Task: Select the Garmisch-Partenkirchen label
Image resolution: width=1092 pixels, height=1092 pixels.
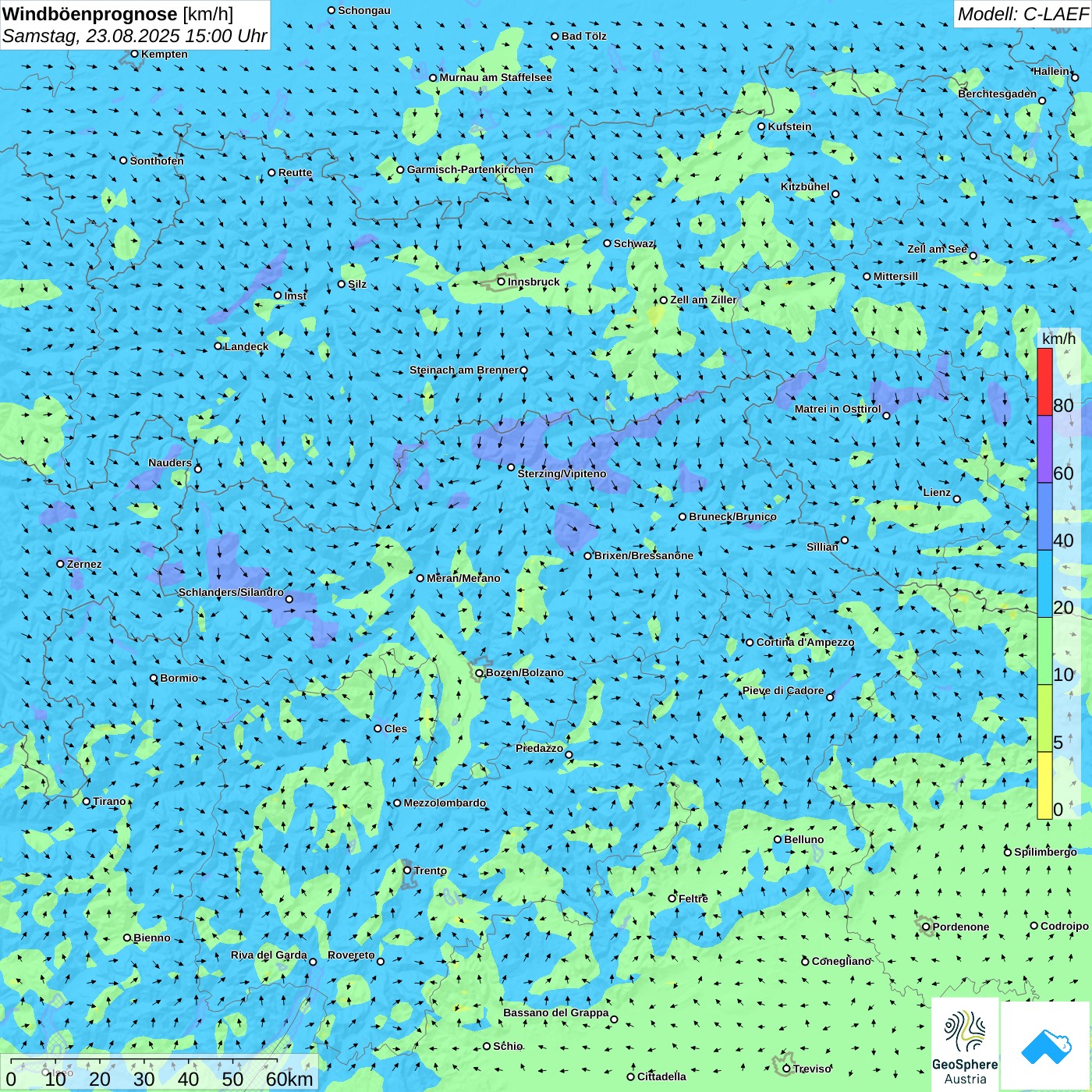Action: [x=470, y=169]
